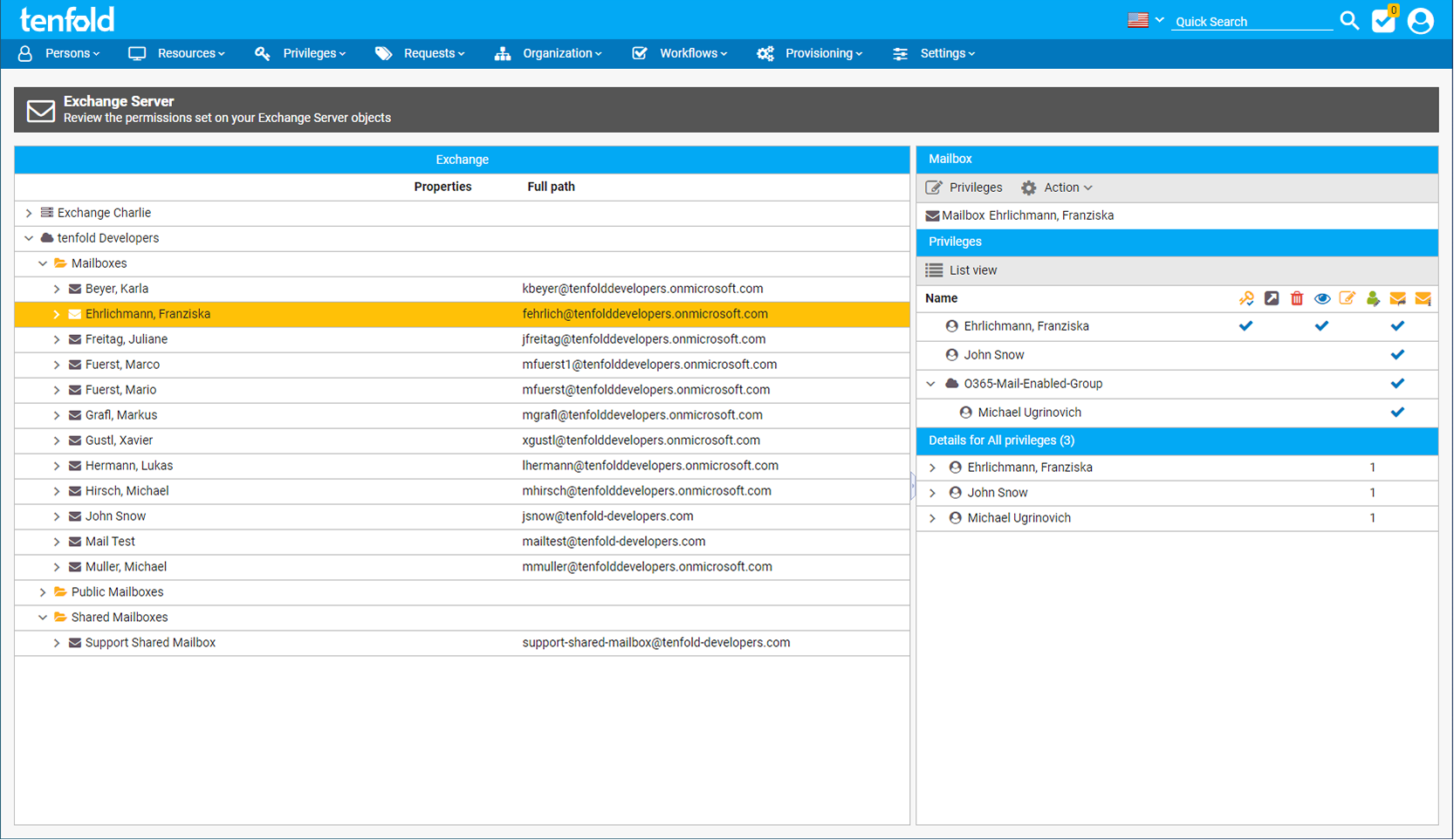
Task: Select the Support Shared Mailbox row
Action: pyautogui.click(x=463, y=643)
